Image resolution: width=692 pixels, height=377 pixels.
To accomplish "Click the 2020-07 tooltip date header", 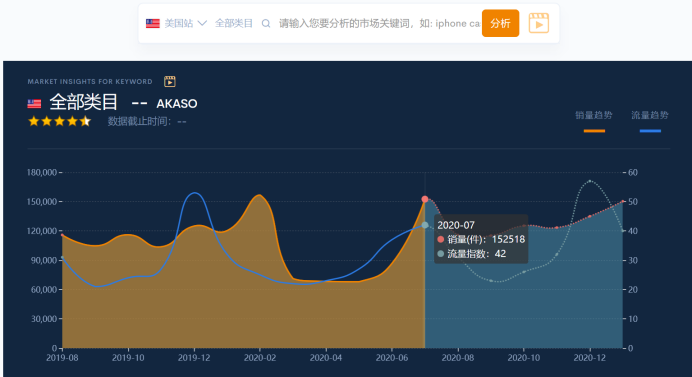I will (x=456, y=225).
